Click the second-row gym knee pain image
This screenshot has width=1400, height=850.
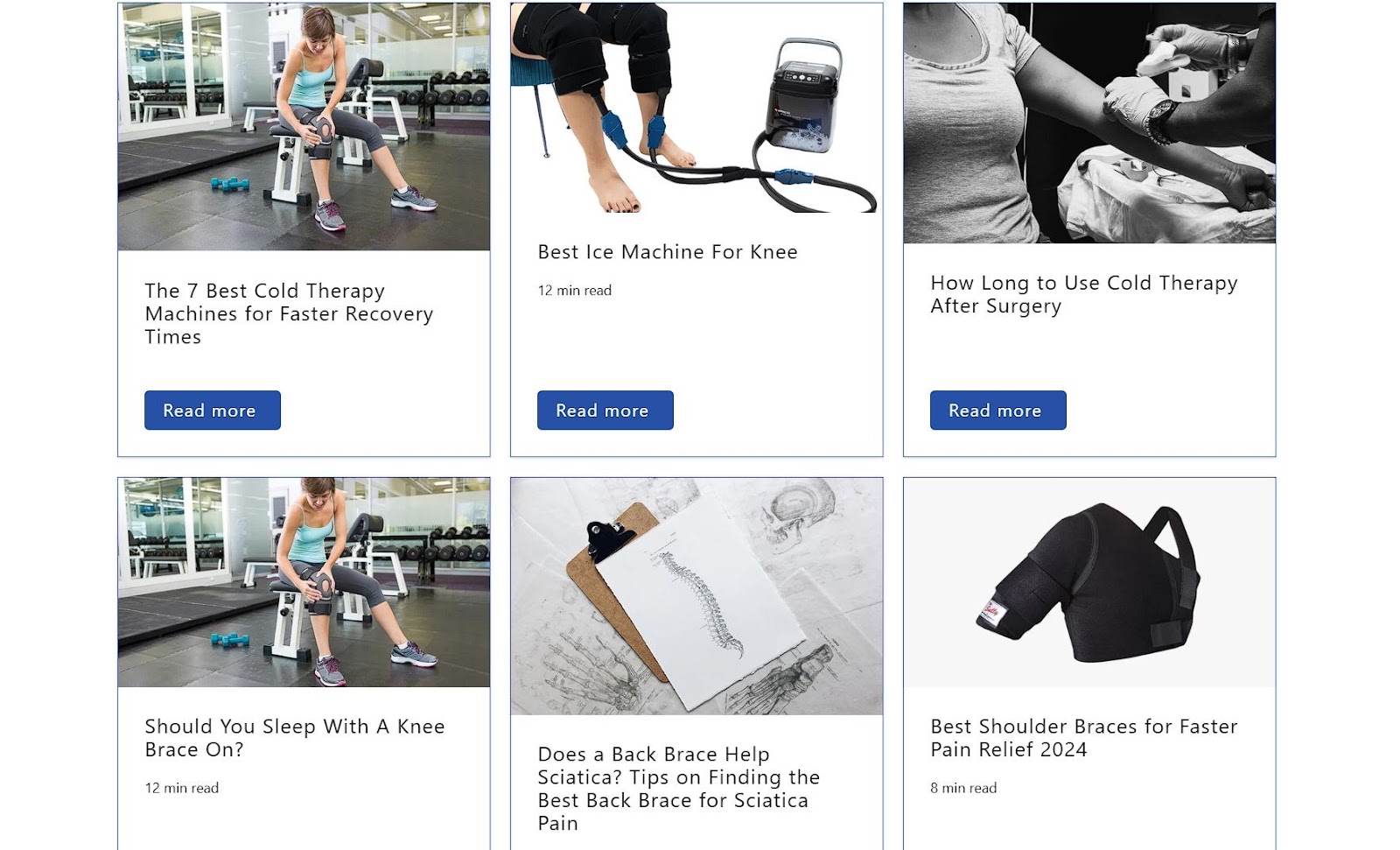304,582
